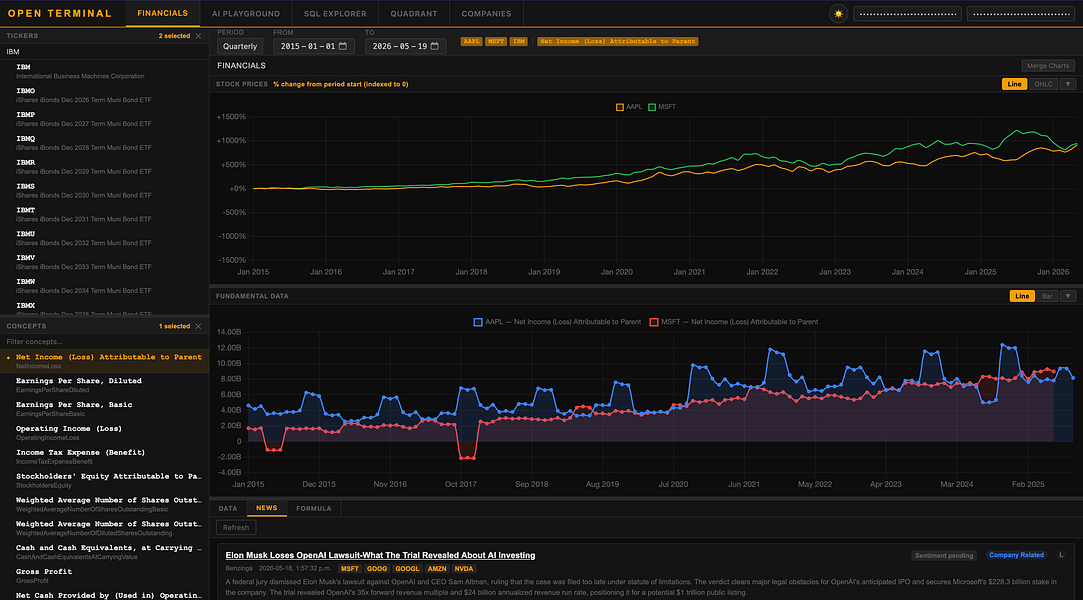The height and width of the screenshot is (600, 1083).
Task: Remove the IBM ticker chip
Action: (519, 41)
